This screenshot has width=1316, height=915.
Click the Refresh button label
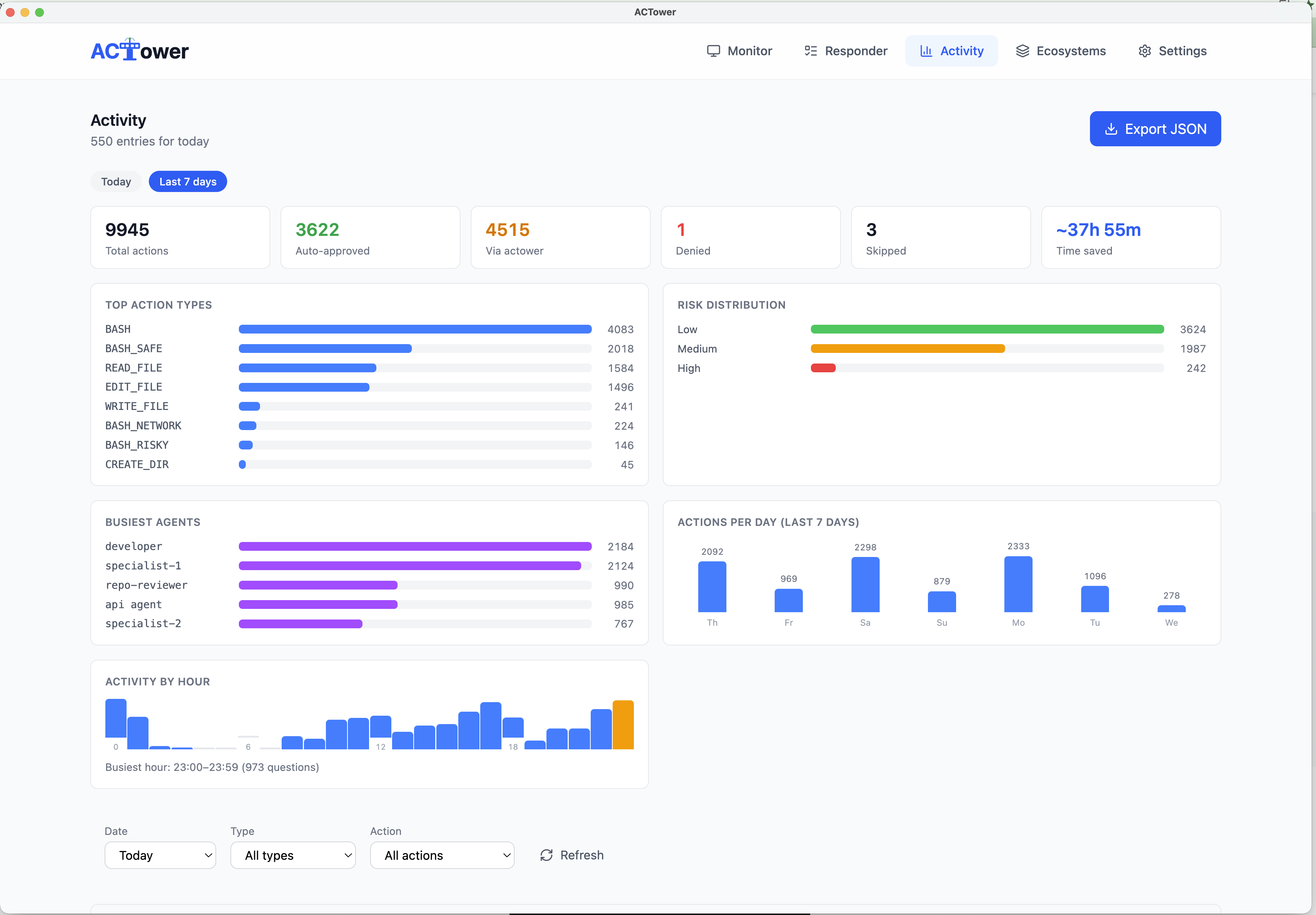582,855
